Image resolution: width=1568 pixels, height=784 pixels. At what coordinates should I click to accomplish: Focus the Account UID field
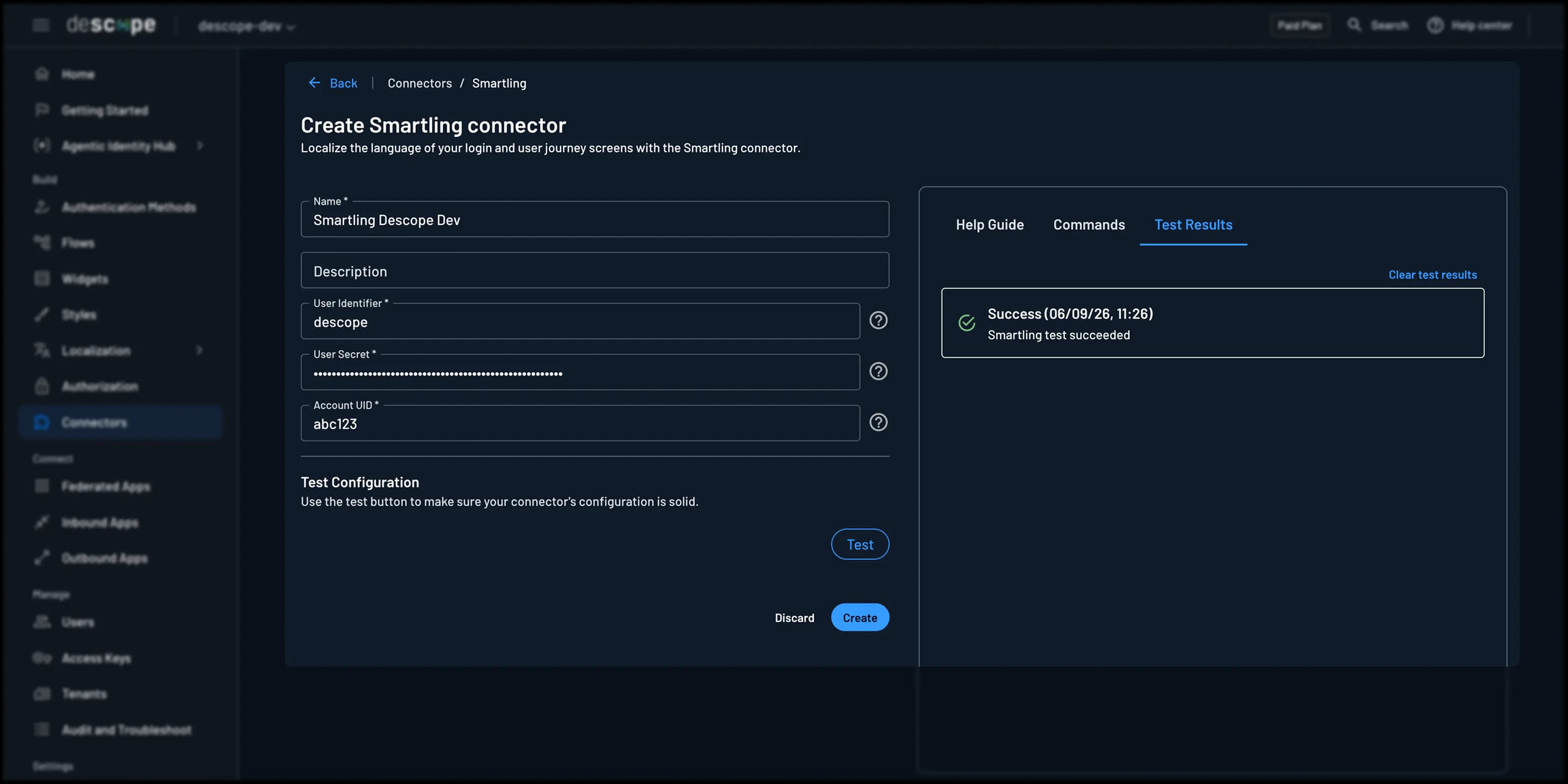(580, 424)
